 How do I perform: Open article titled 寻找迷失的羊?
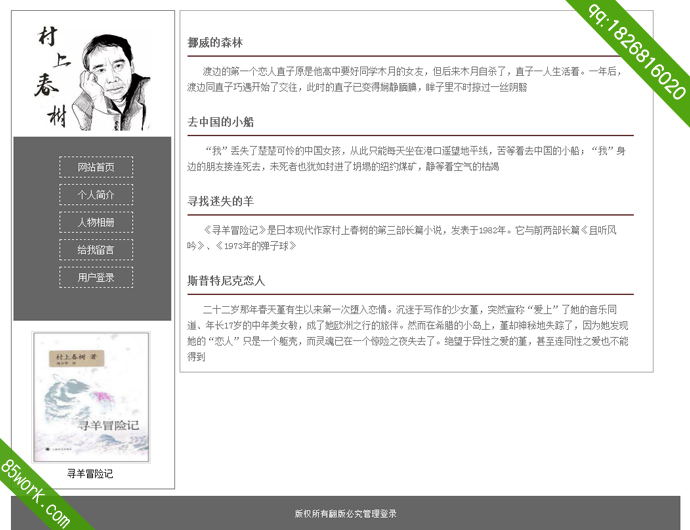(x=220, y=201)
